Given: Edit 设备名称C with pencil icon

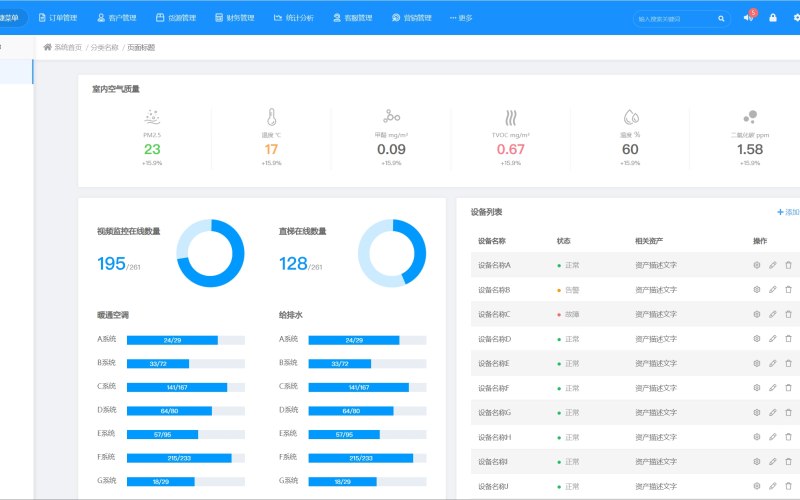Looking at the screenshot, I should click(x=772, y=314).
